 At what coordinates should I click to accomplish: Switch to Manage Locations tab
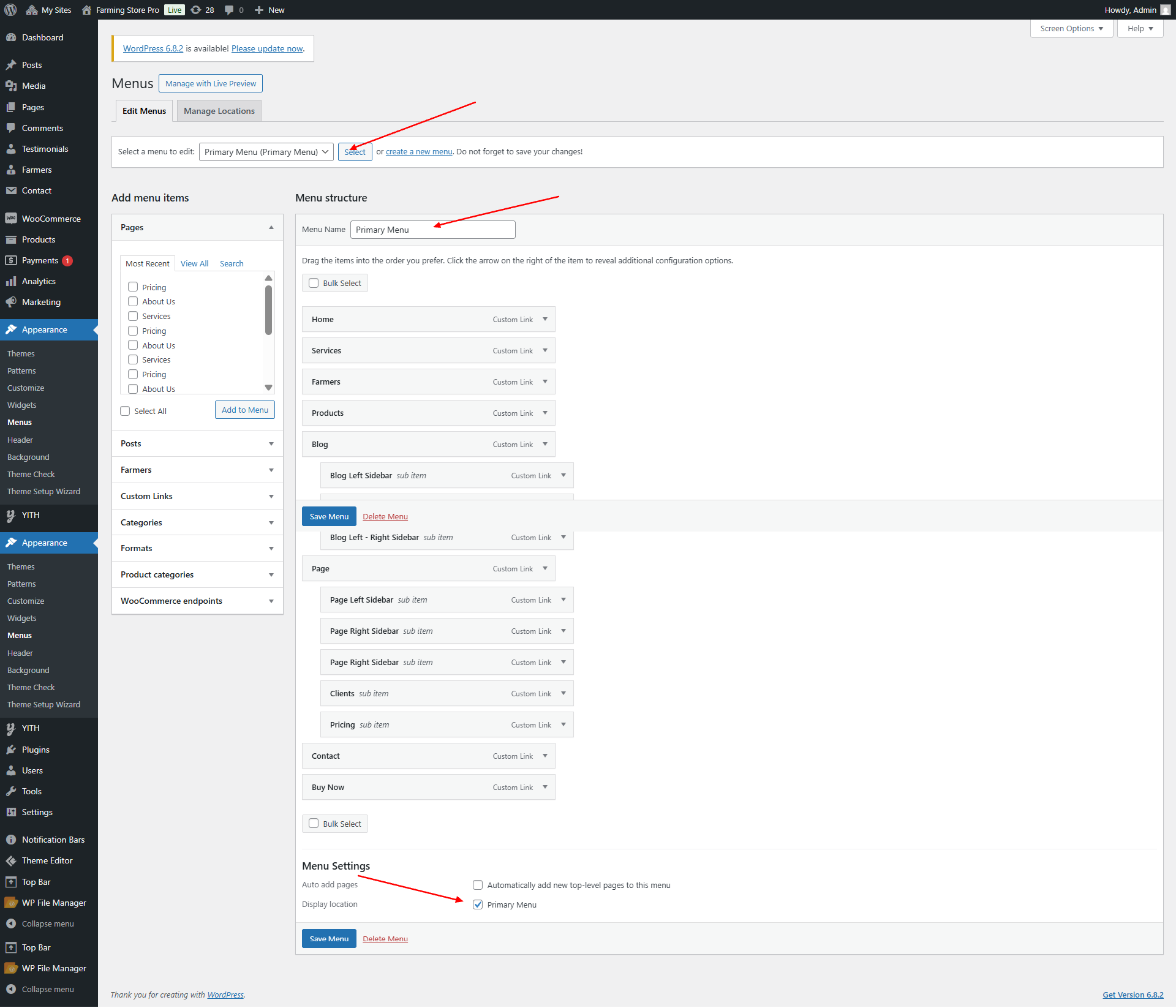click(x=219, y=111)
